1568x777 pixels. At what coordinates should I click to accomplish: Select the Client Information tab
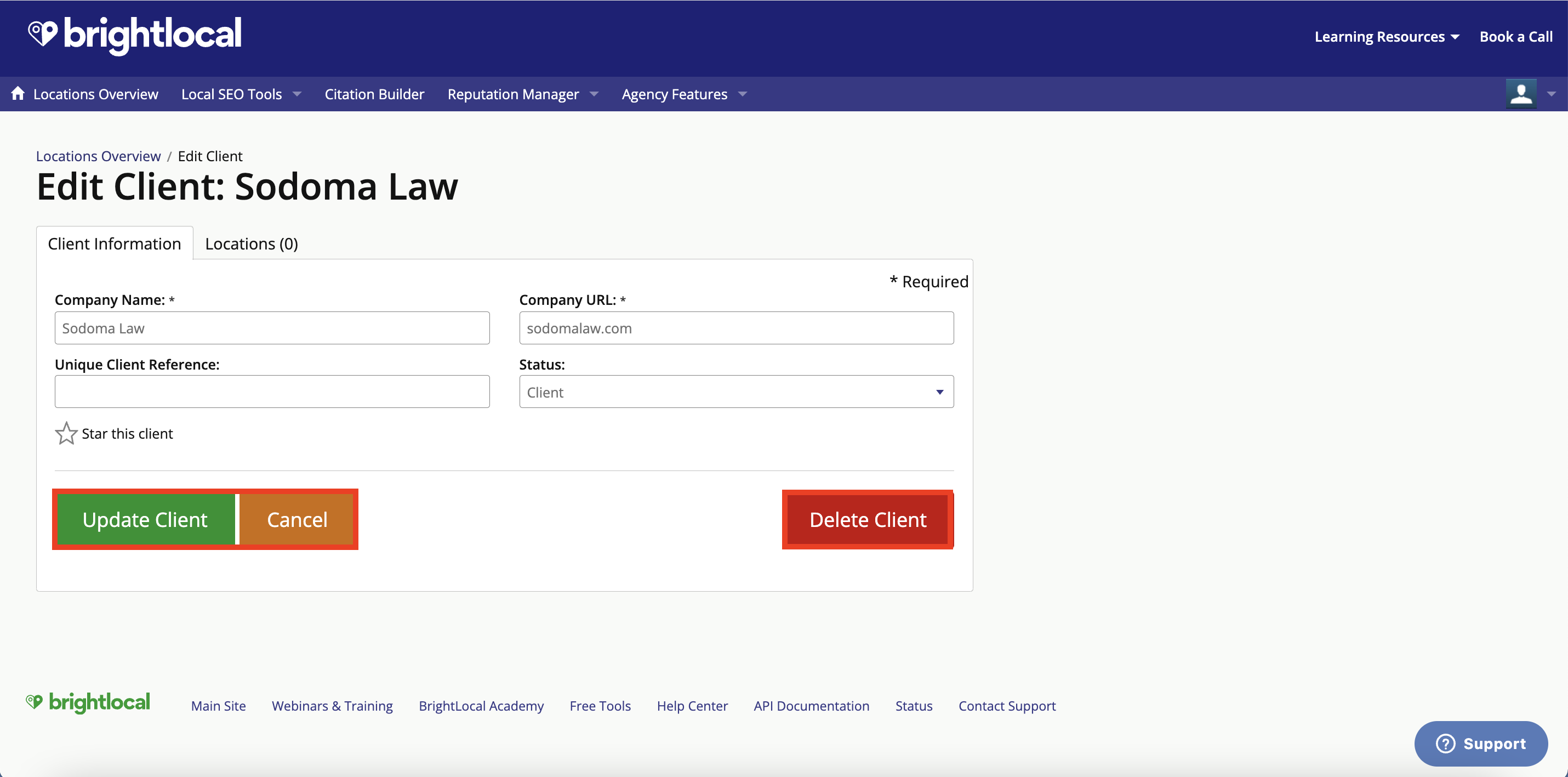click(x=115, y=243)
